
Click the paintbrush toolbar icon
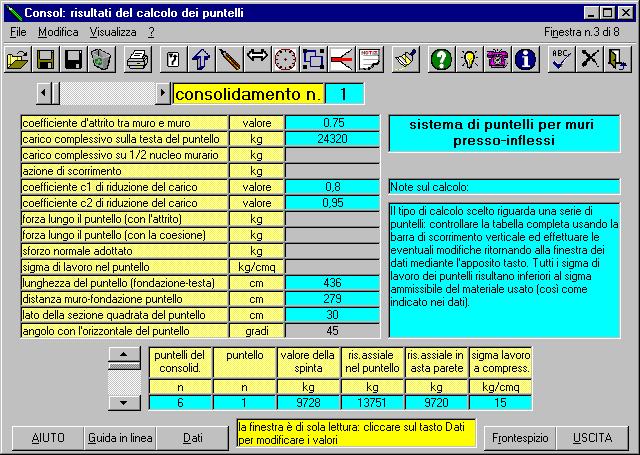tap(405, 60)
